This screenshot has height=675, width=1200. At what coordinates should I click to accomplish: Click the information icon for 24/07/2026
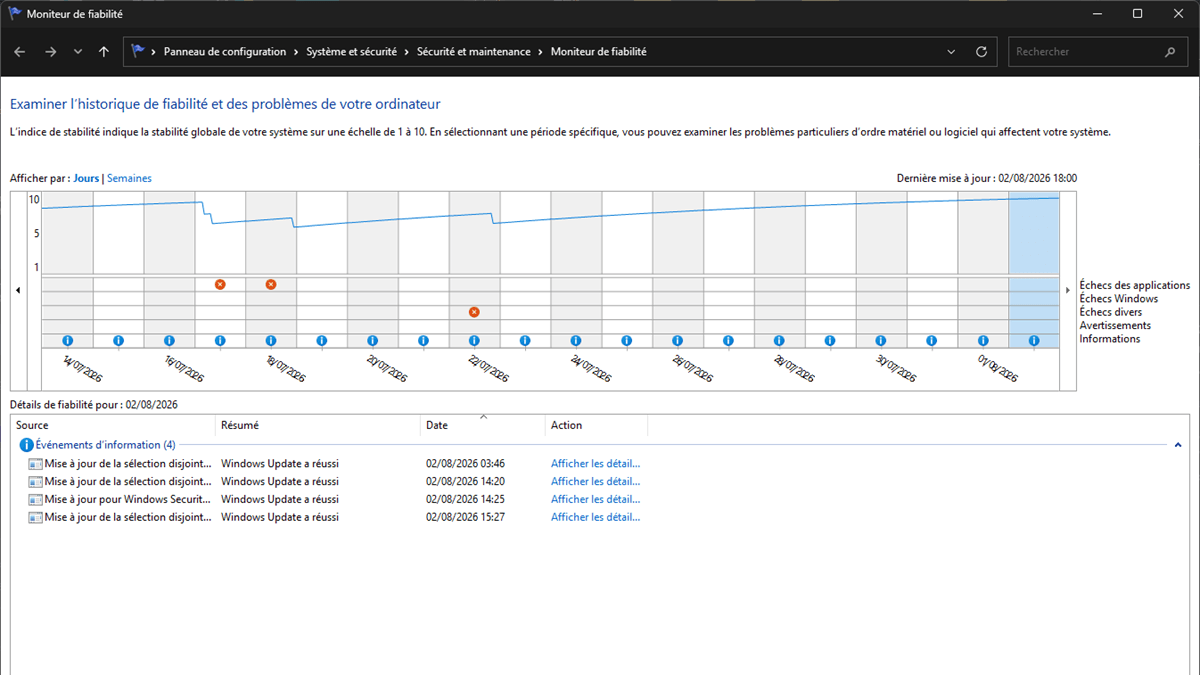point(576,341)
